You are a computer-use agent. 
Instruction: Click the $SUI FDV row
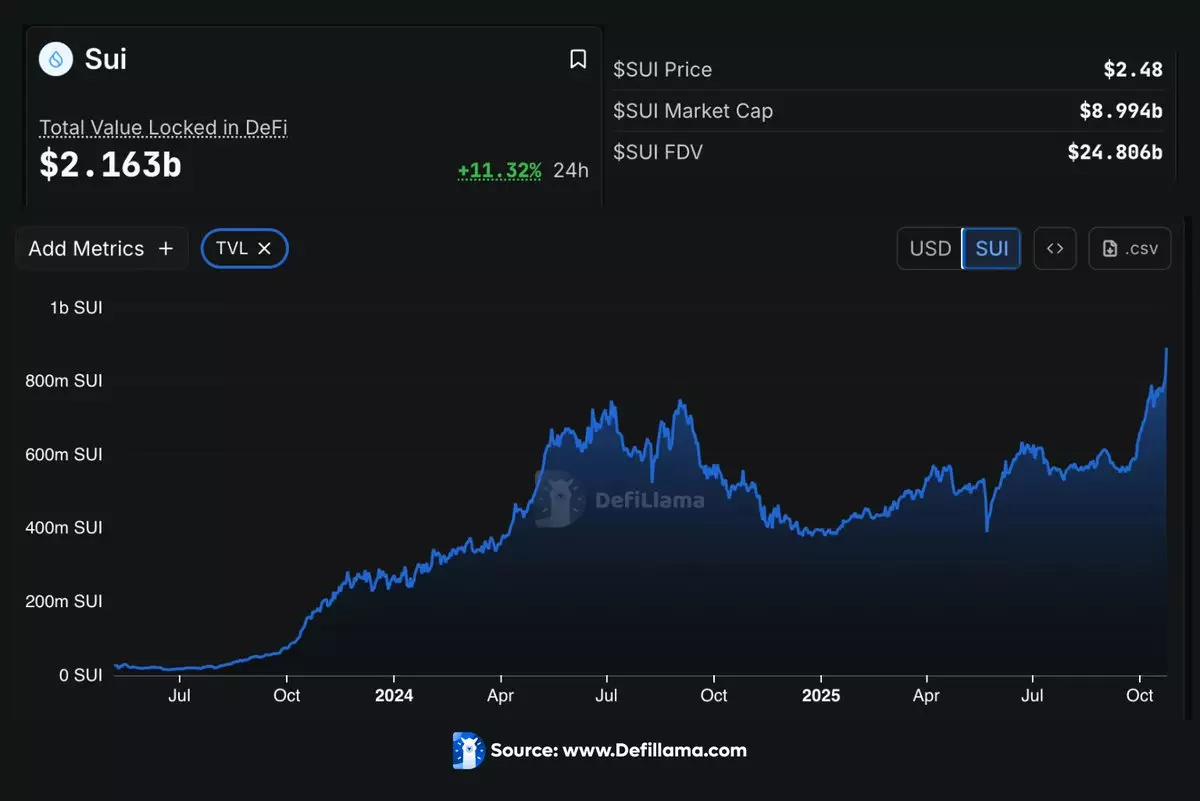888,152
